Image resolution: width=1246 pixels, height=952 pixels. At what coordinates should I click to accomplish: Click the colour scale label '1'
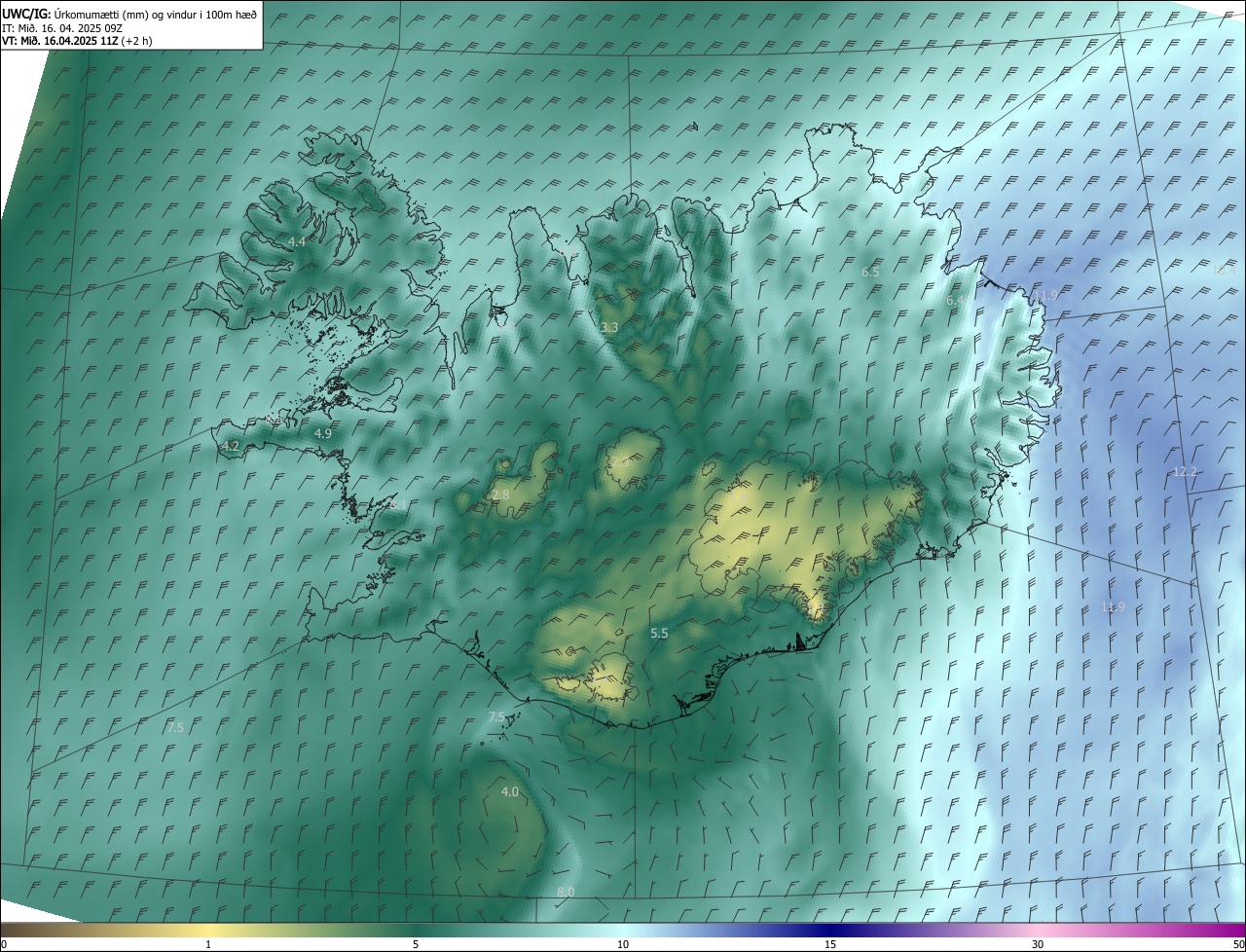click(x=208, y=944)
